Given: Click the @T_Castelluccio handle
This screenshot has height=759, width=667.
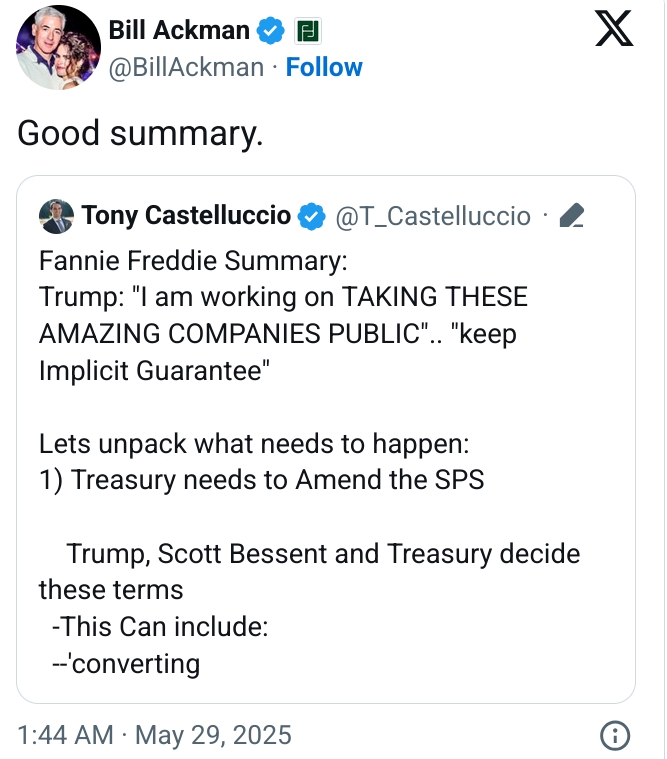Looking at the screenshot, I should (432, 215).
